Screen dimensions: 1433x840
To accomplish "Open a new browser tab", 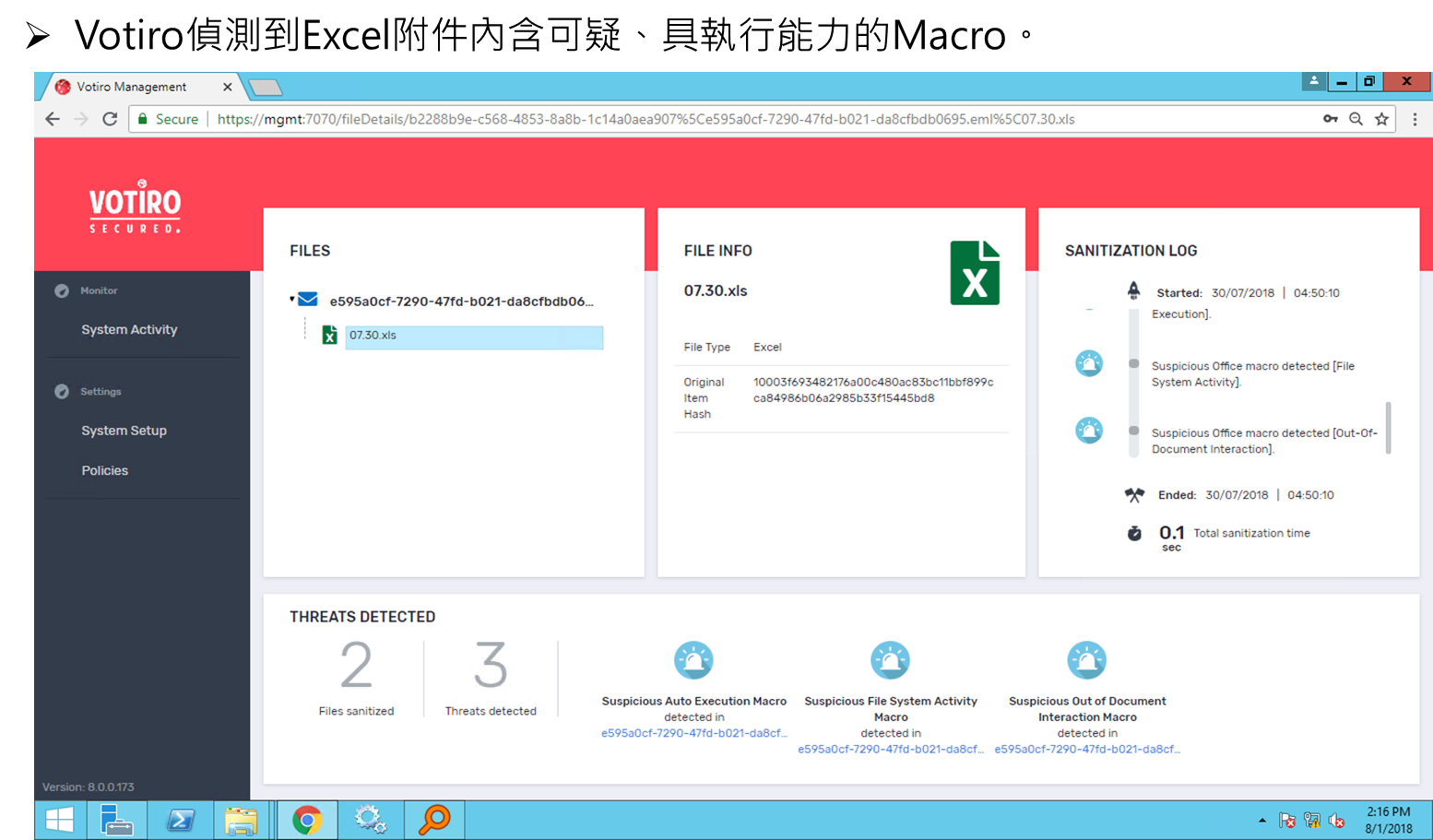I will [x=266, y=88].
